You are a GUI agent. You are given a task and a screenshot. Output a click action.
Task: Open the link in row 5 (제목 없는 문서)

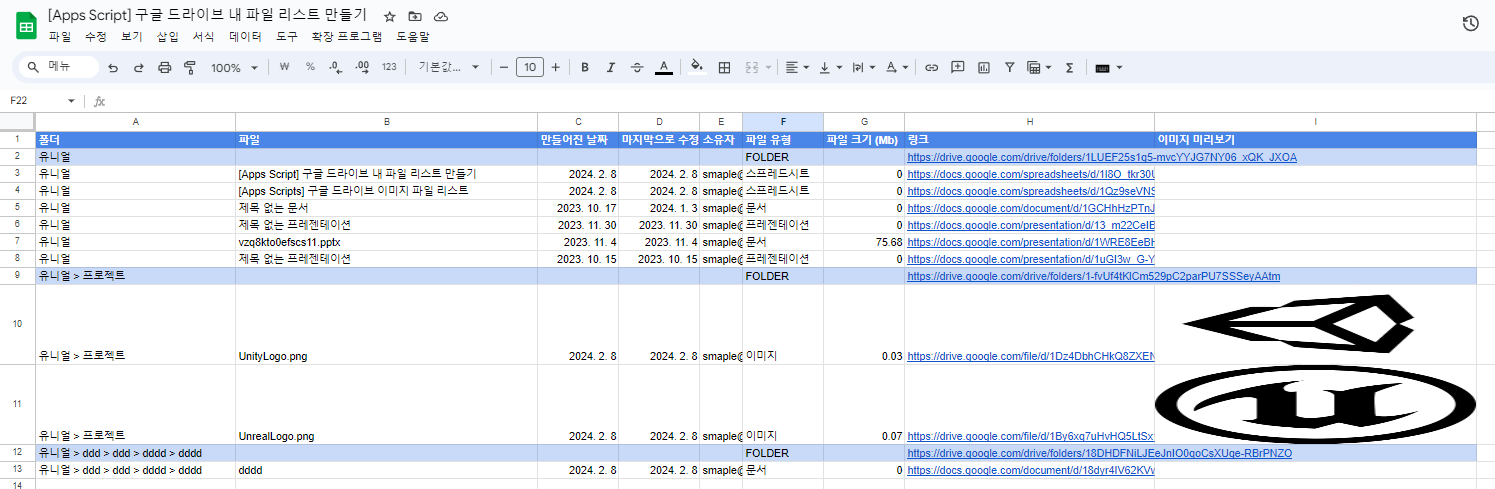(x=1030, y=208)
